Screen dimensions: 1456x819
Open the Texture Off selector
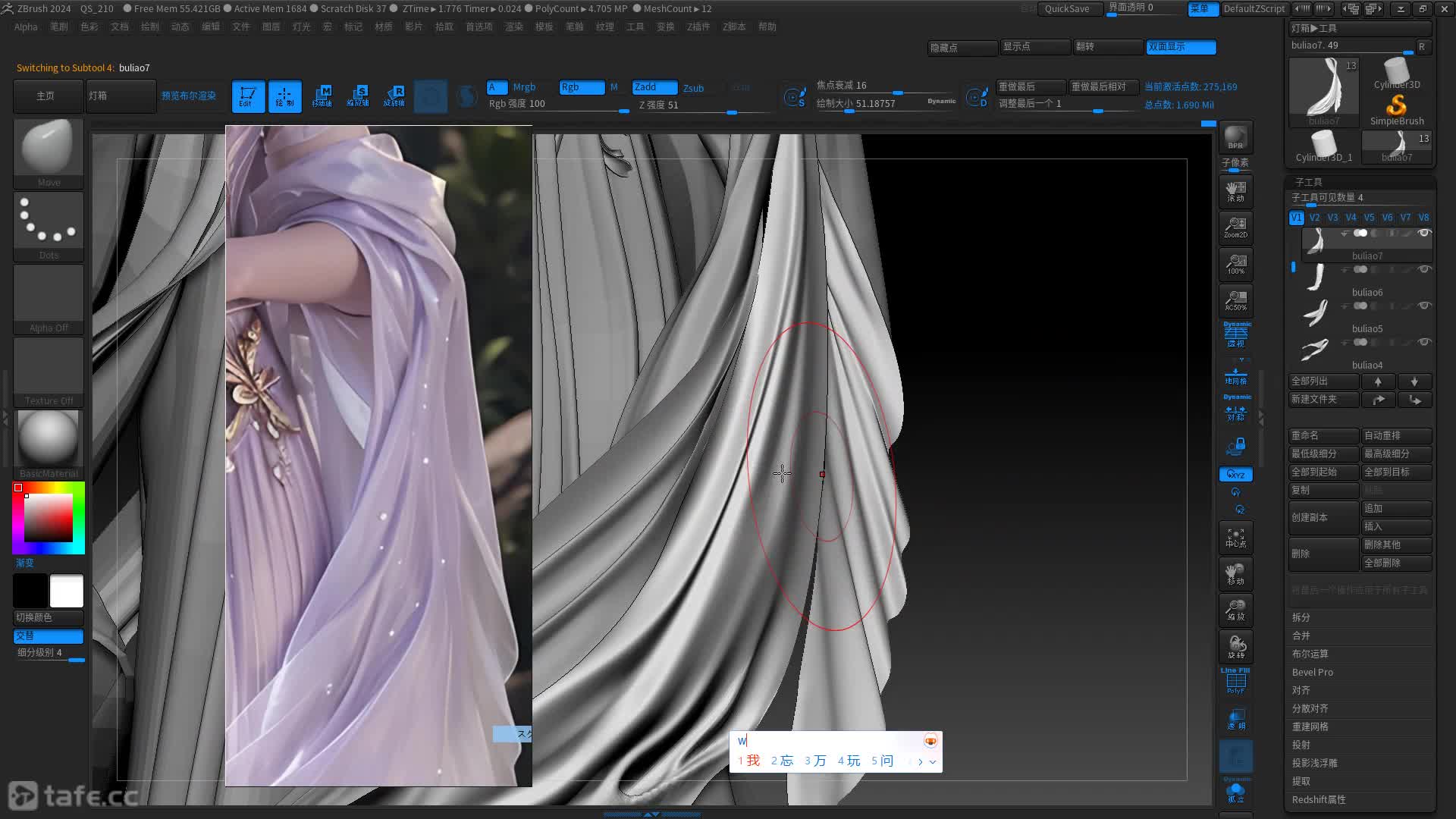[49, 372]
